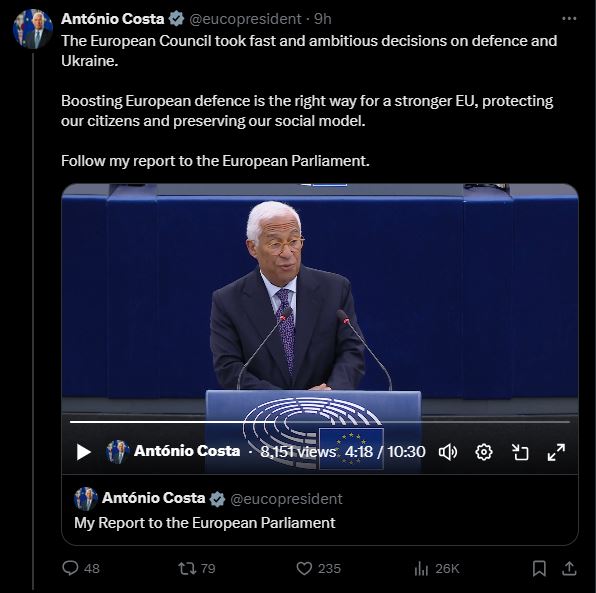Click the @eucopresident handle in post header
The image size is (596, 593).
pyautogui.click(x=245, y=19)
